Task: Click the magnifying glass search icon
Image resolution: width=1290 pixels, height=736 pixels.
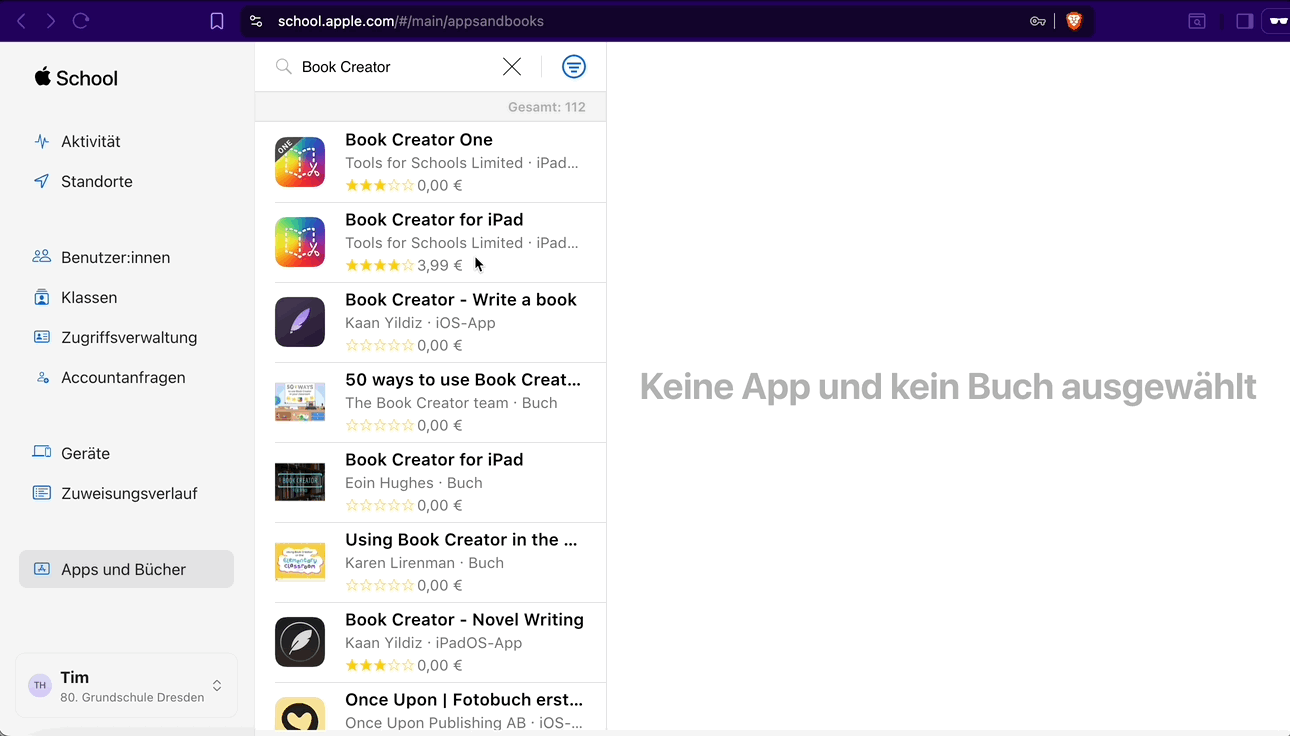Action: tap(284, 67)
